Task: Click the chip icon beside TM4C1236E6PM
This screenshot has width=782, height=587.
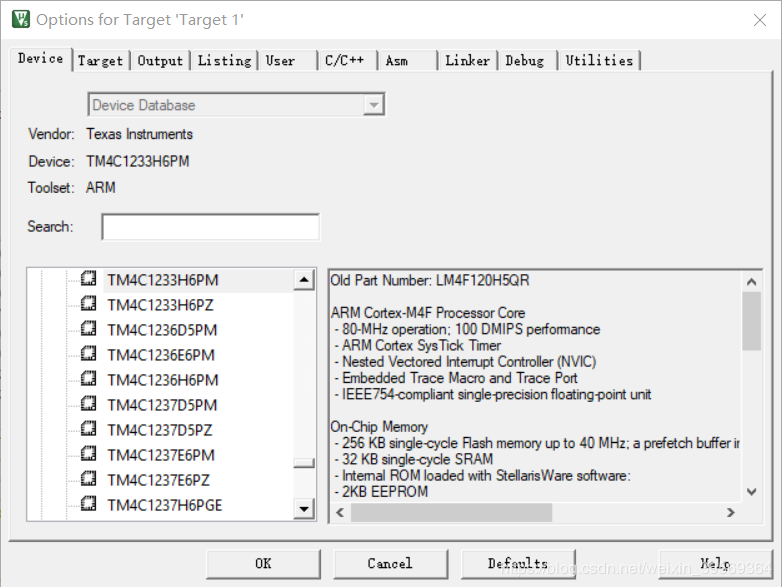Action: click(x=88, y=353)
